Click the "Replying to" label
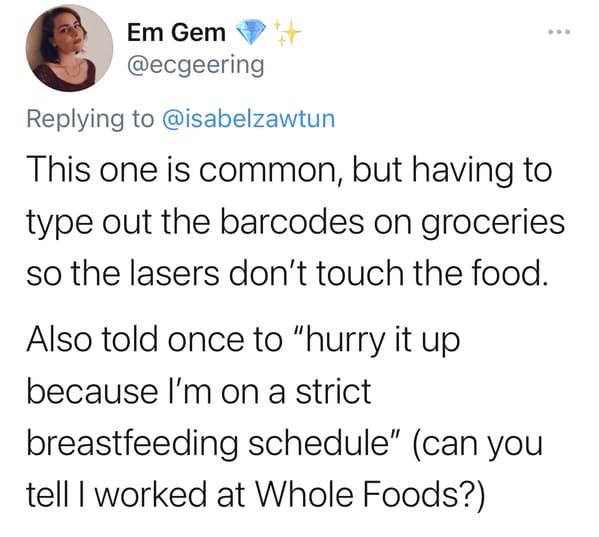 click(90, 120)
